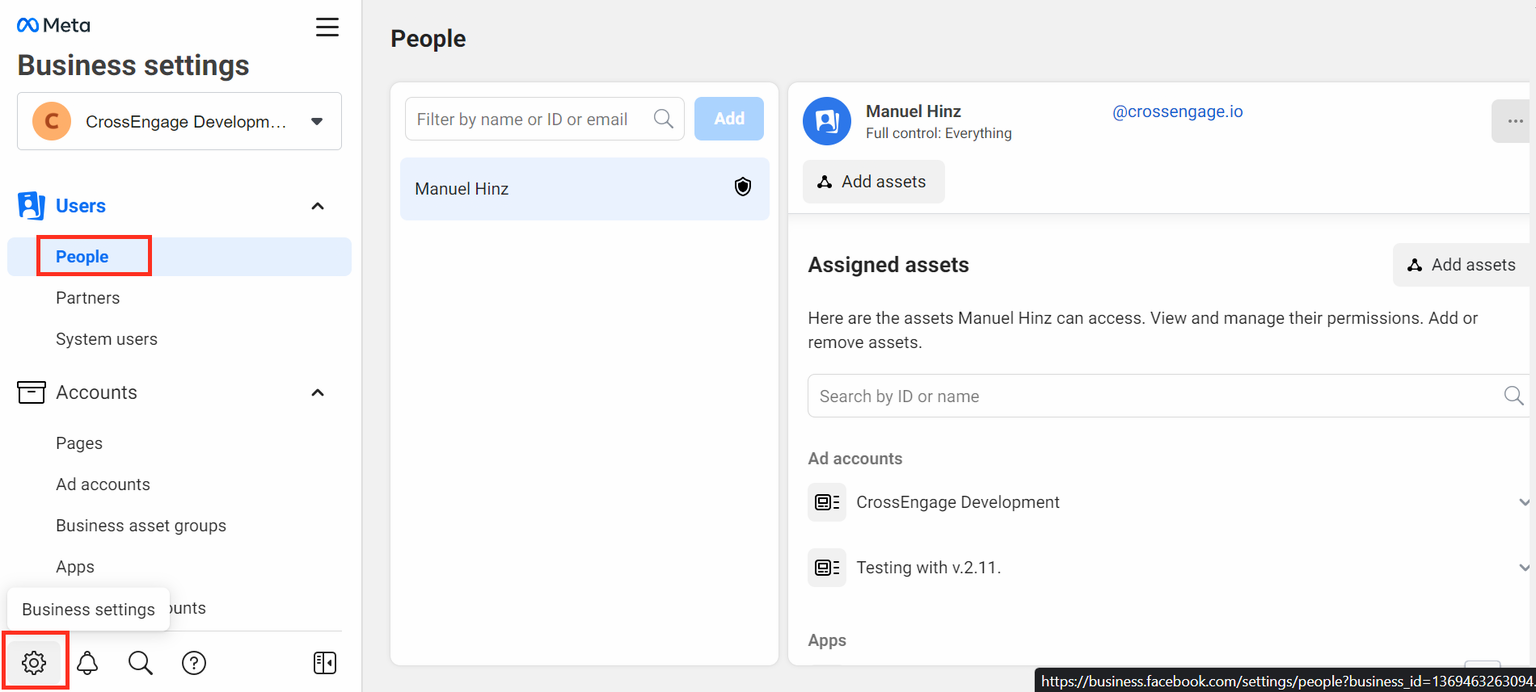Open the help question mark icon

click(194, 662)
